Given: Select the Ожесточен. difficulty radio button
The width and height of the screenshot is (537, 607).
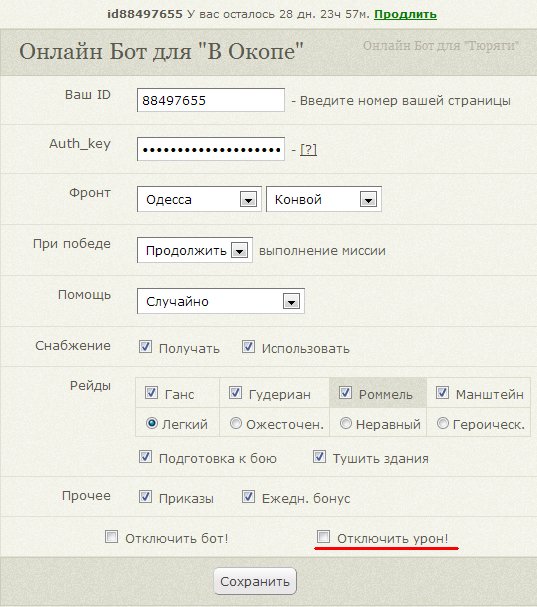Looking at the screenshot, I should (235, 423).
